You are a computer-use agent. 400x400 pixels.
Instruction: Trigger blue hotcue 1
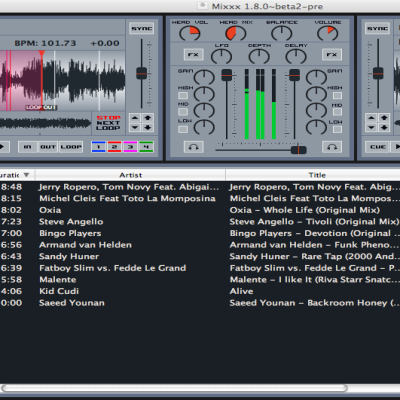[x=99, y=147]
